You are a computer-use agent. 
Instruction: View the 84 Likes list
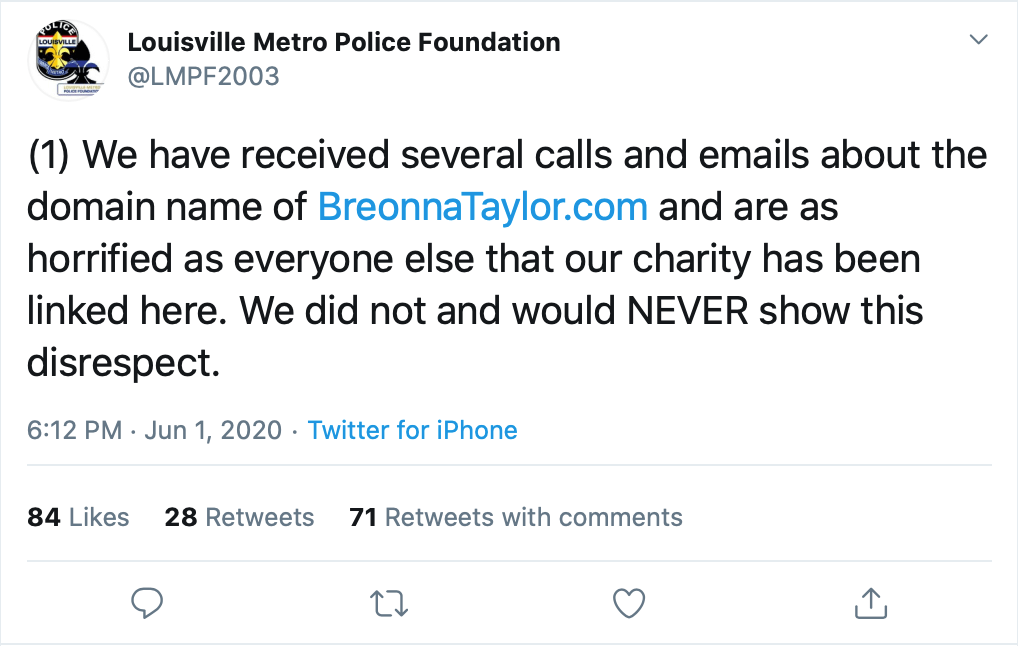[x=78, y=517]
